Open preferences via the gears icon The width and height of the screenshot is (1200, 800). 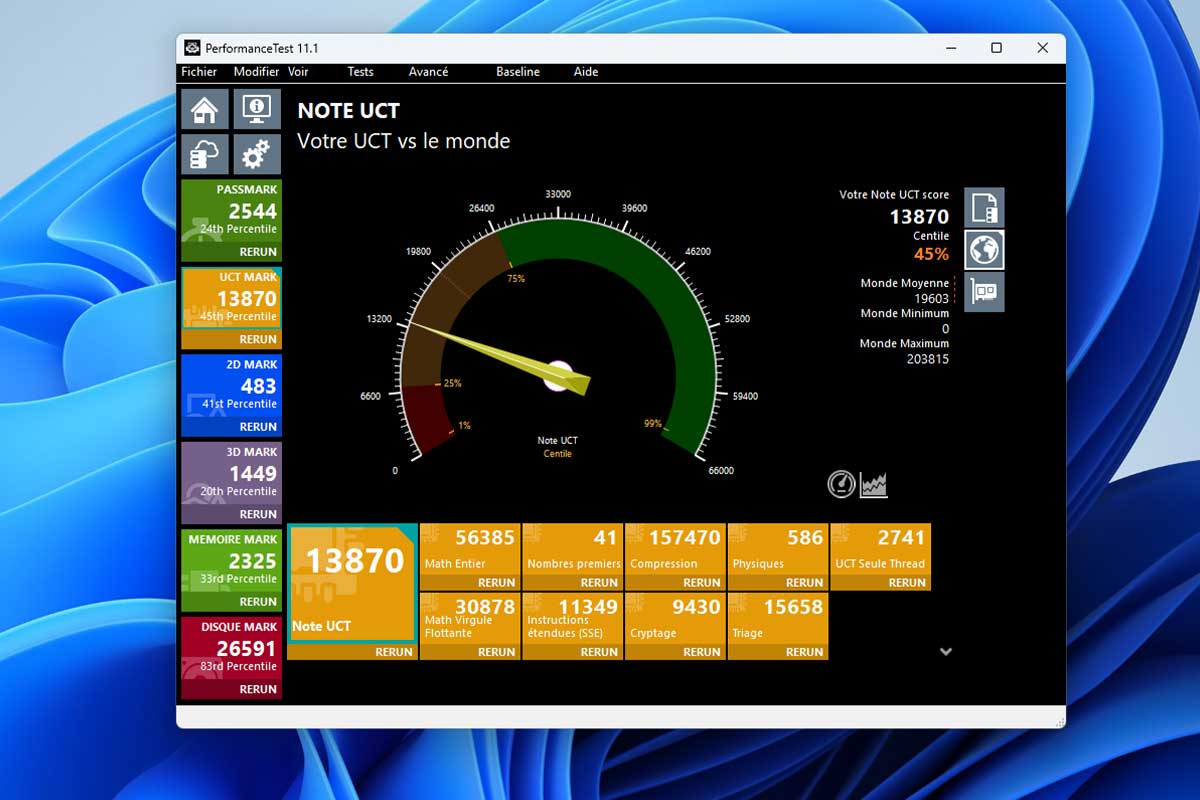point(257,155)
